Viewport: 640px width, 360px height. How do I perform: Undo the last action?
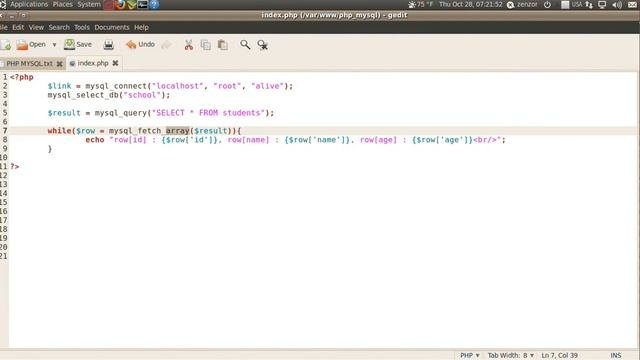[x=140, y=44]
